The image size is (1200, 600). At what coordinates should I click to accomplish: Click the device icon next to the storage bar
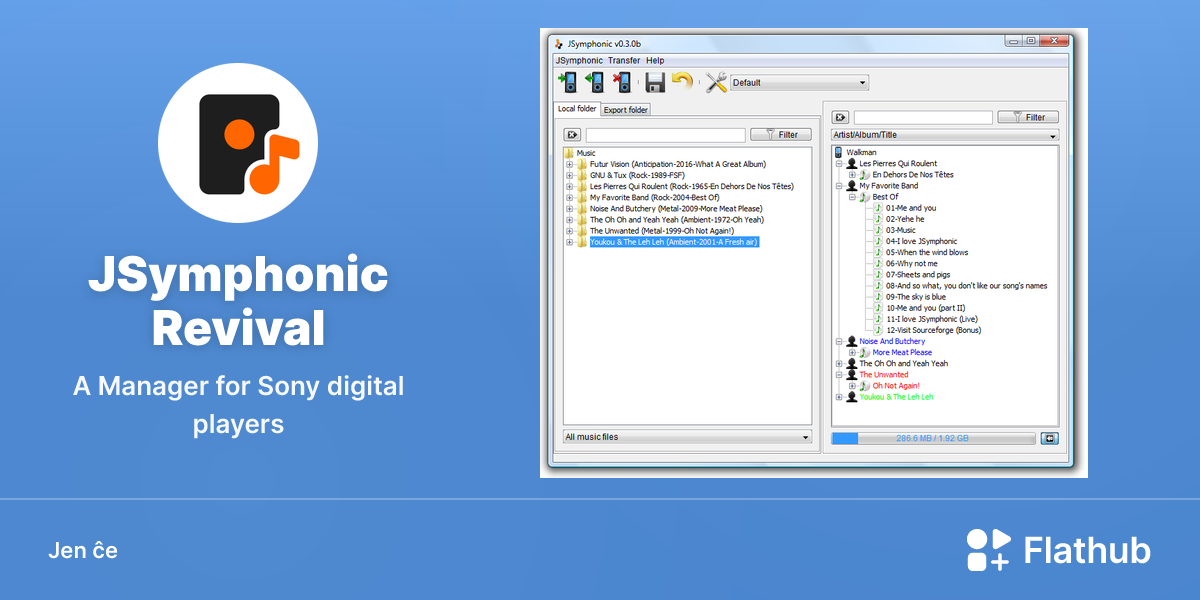coord(1049,438)
